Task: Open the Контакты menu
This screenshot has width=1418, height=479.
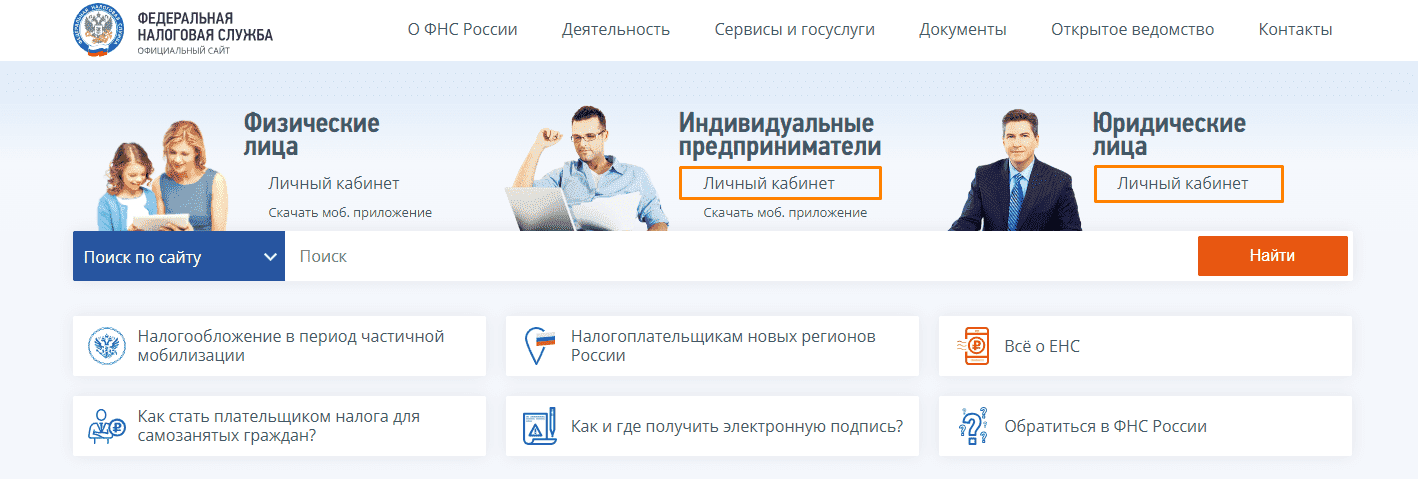Action: click(x=1296, y=29)
